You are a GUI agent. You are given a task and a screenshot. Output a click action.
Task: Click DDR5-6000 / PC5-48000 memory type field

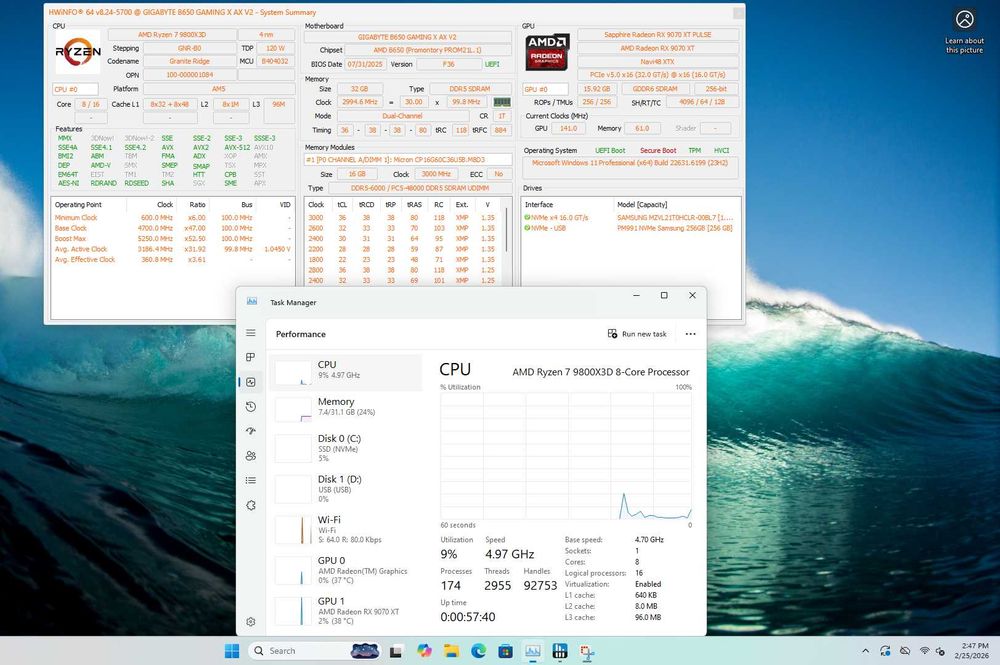(420, 189)
